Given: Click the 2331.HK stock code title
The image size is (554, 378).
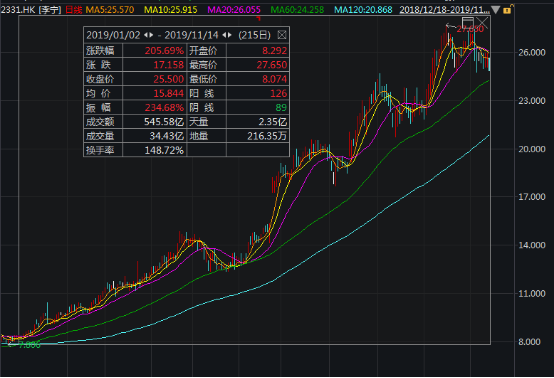Looking at the screenshot, I should pyautogui.click(x=18, y=10).
